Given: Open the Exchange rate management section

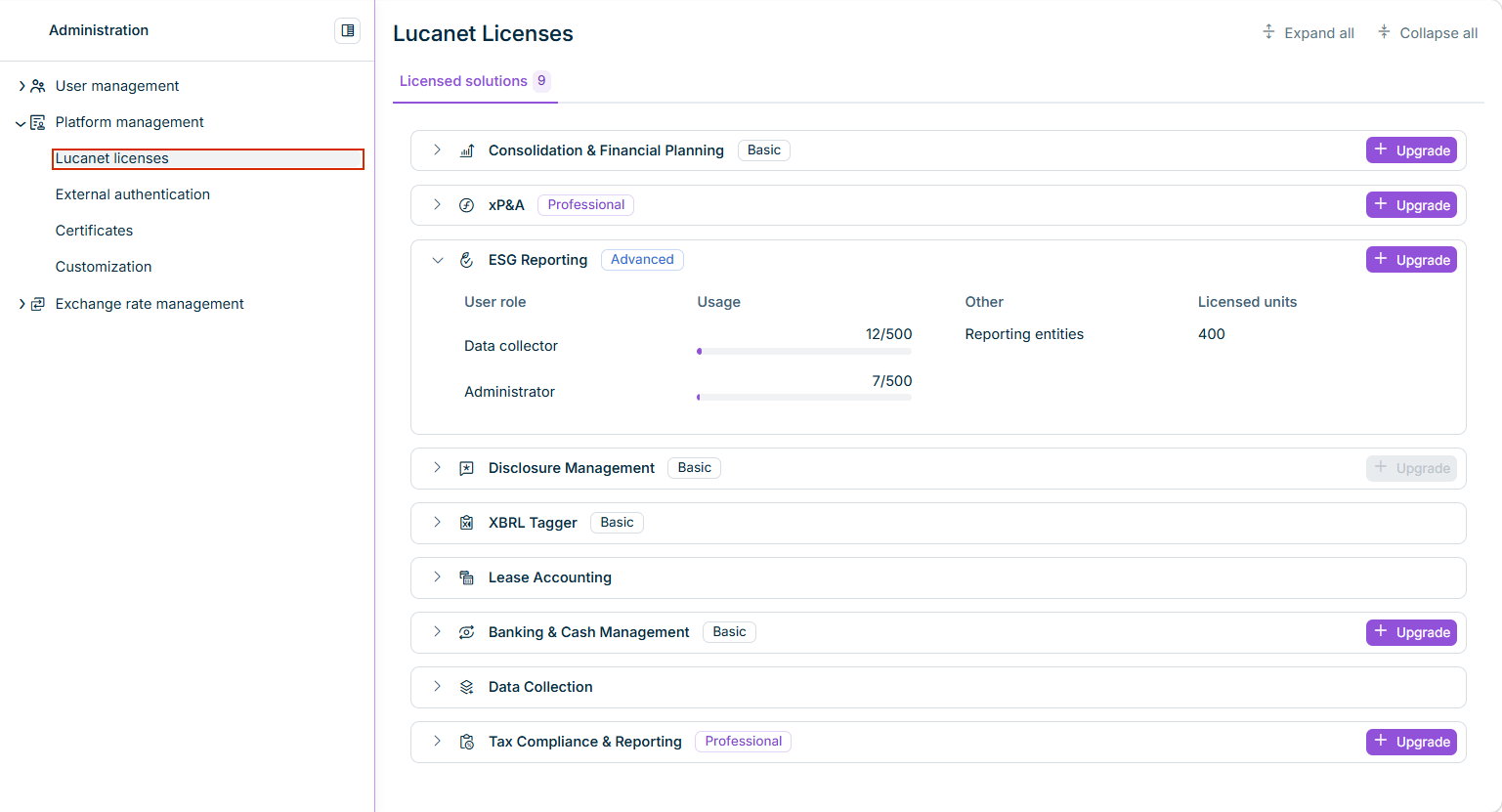Looking at the screenshot, I should 150,304.
